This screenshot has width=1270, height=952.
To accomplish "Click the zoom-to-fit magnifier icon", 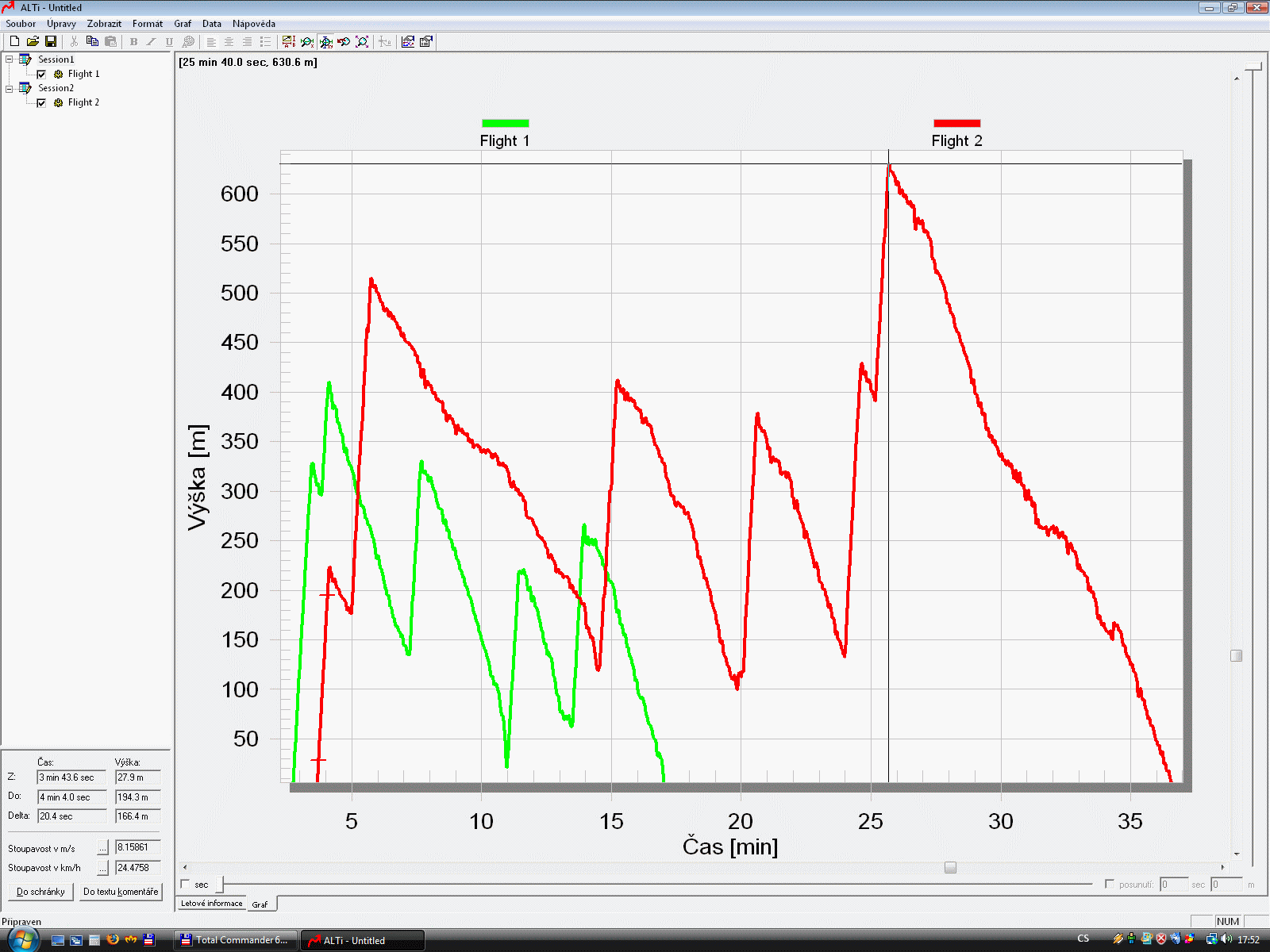I will coord(362,41).
